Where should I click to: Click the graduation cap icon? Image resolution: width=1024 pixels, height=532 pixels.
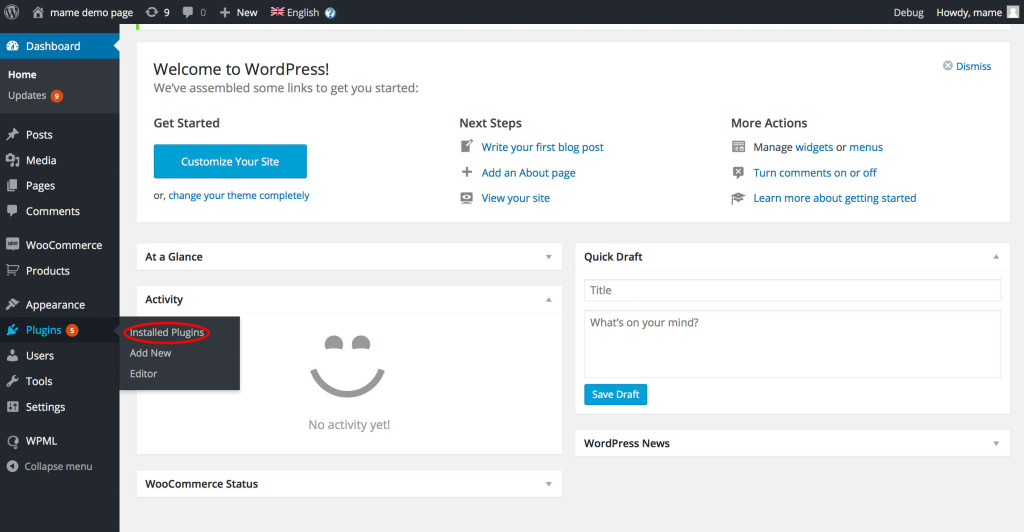pyautogui.click(x=738, y=198)
